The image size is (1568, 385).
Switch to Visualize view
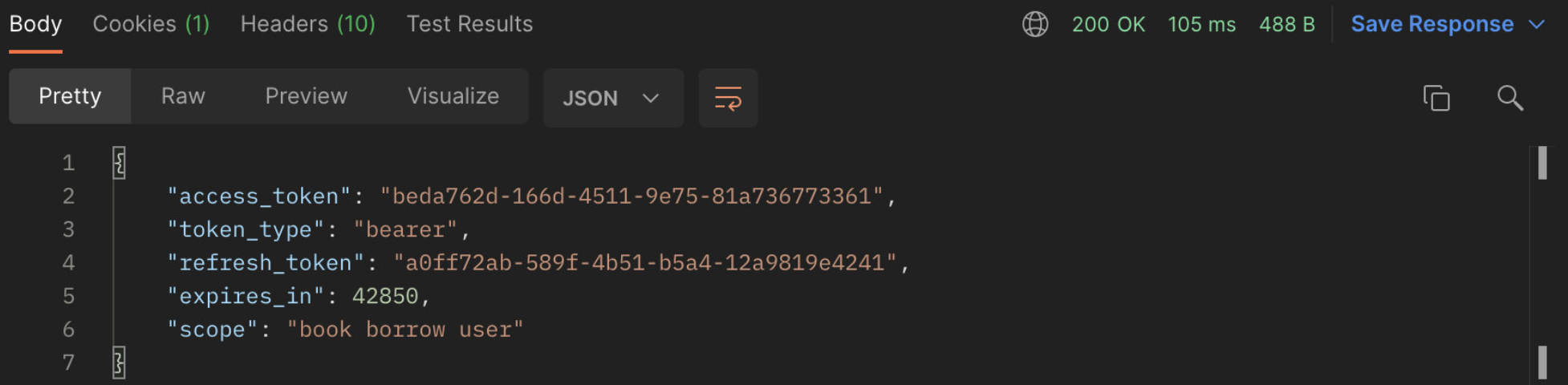pyautogui.click(x=453, y=96)
